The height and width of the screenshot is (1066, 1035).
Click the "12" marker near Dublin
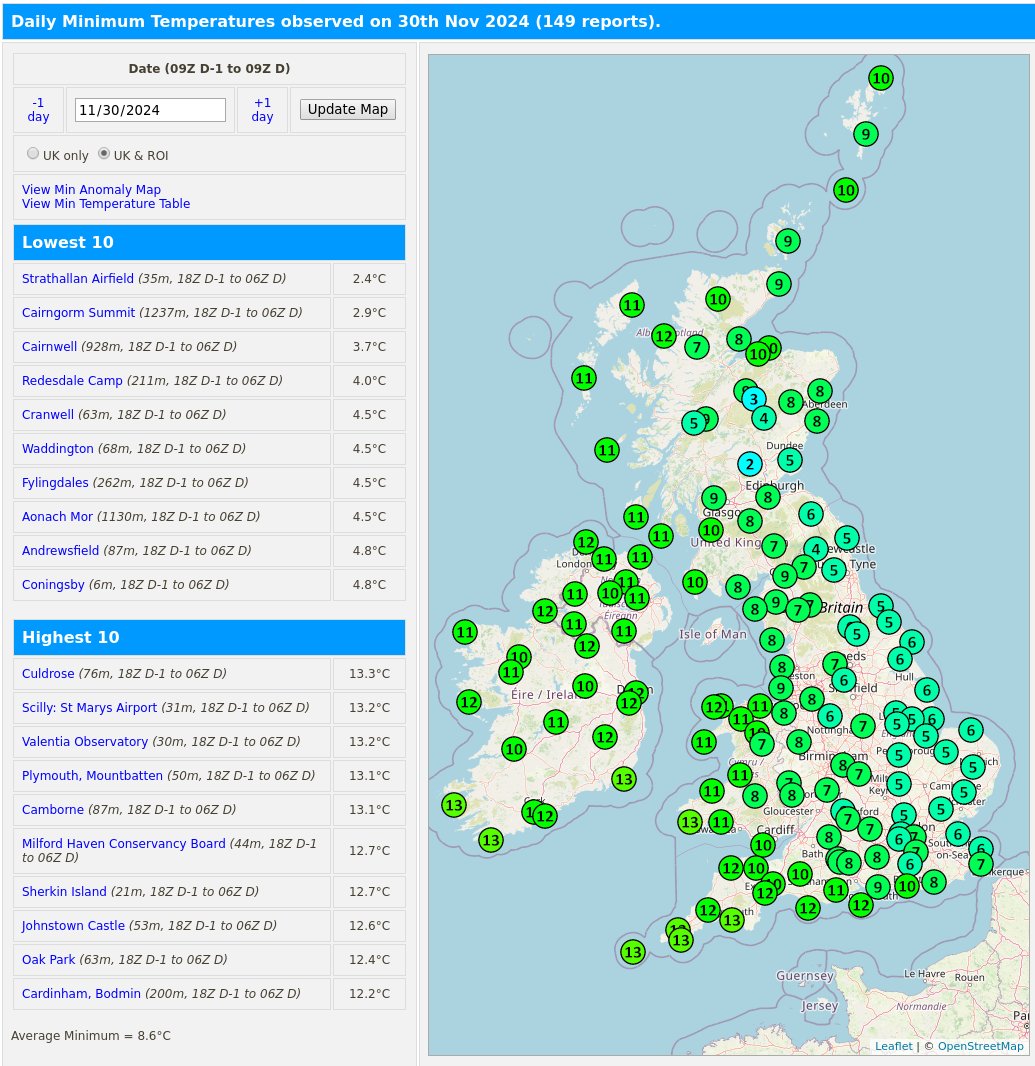(x=629, y=703)
